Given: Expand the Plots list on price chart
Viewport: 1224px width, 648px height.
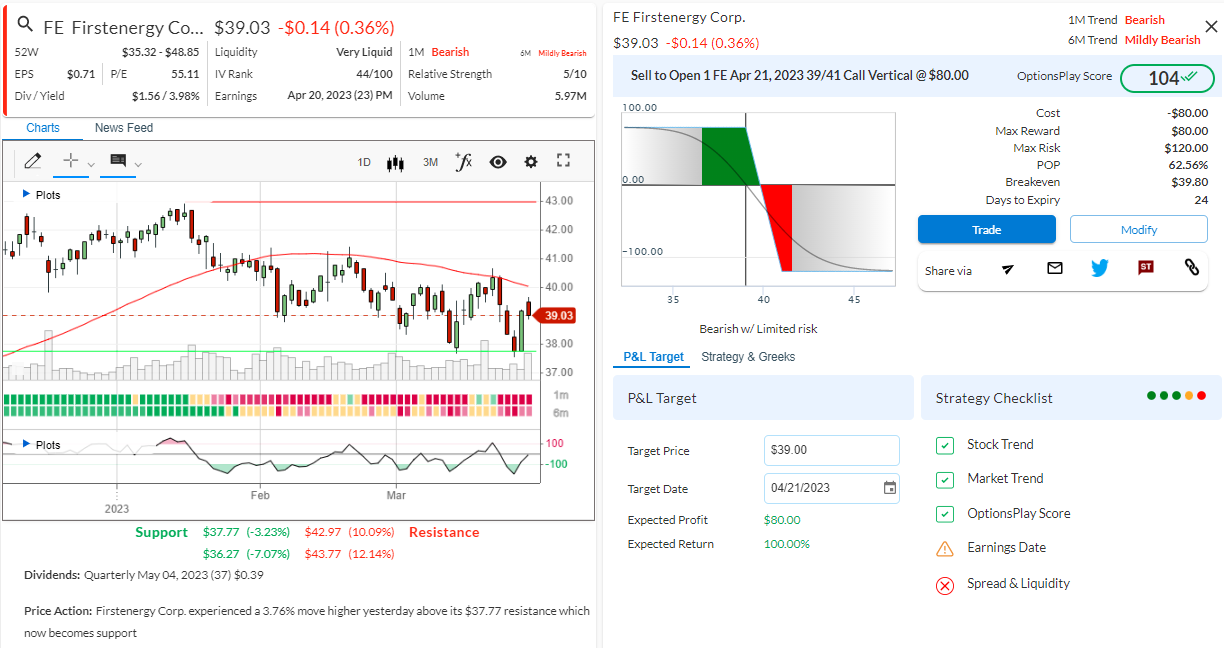Looking at the screenshot, I should (41, 195).
